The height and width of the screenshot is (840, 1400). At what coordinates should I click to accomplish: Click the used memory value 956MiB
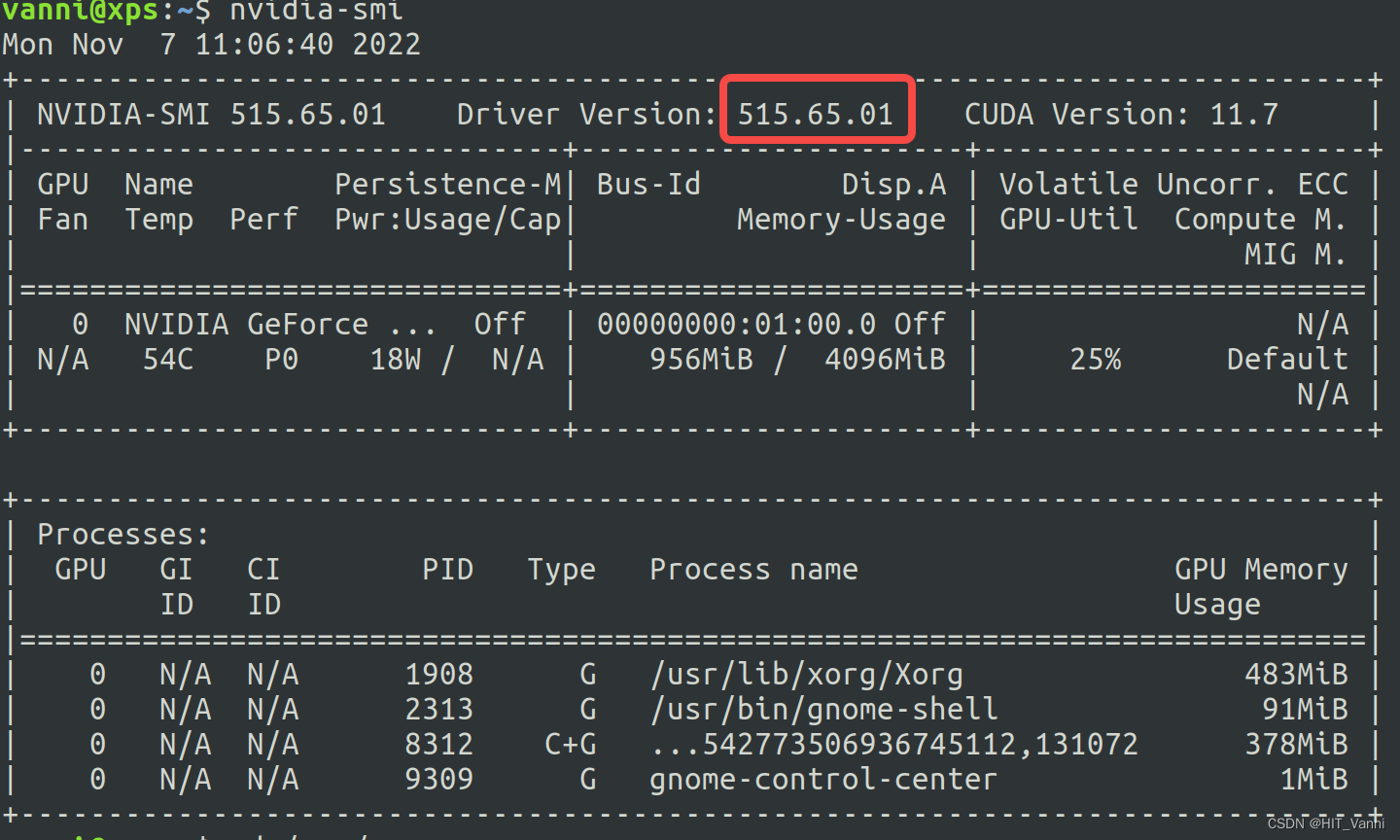[x=701, y=360]
